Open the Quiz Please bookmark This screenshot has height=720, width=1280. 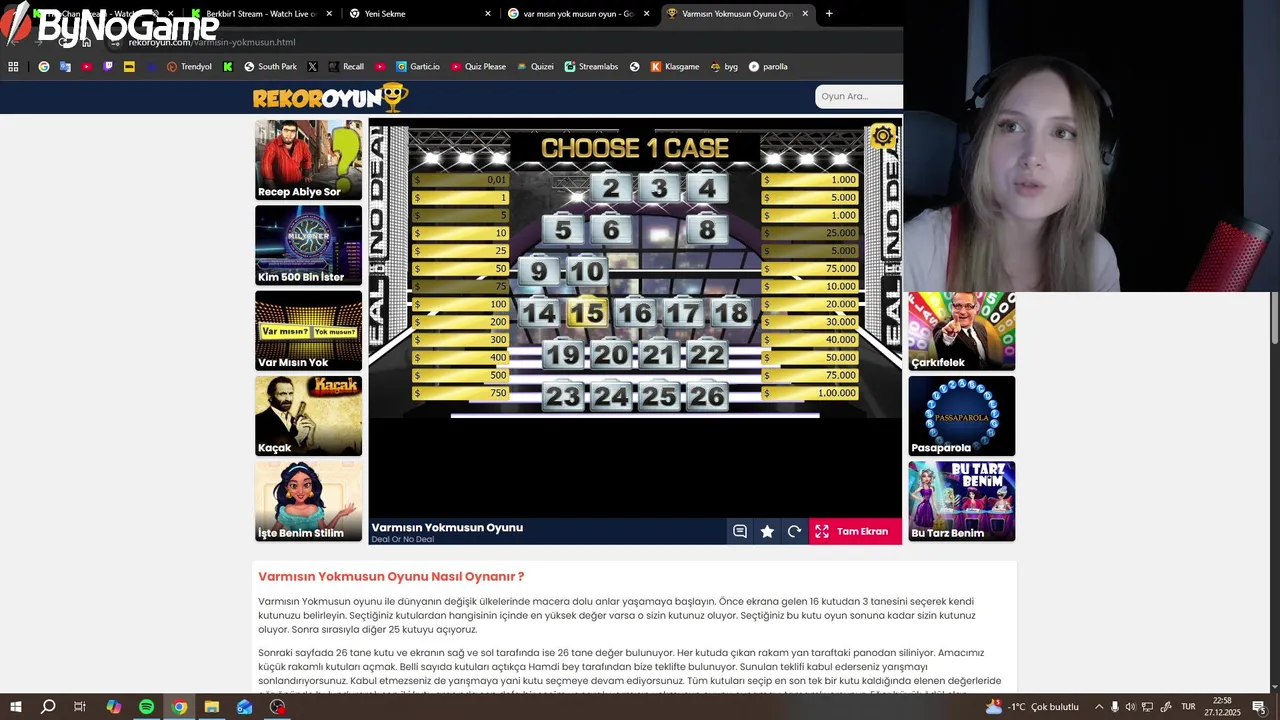click(478, 67)
